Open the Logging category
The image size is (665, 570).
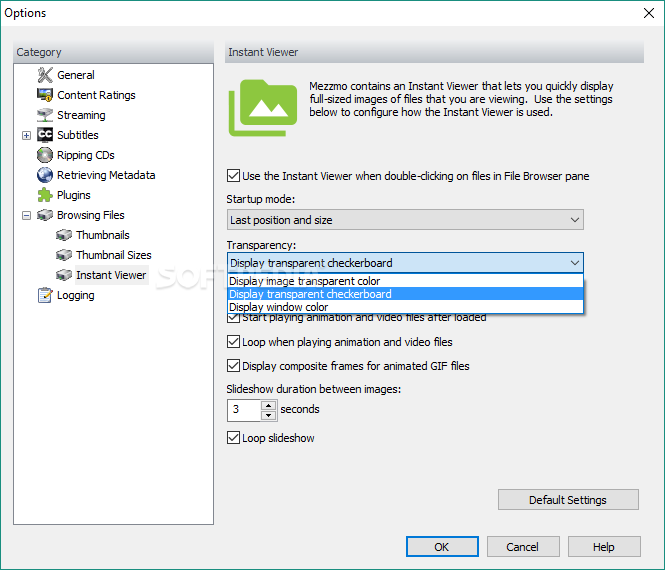76,295
